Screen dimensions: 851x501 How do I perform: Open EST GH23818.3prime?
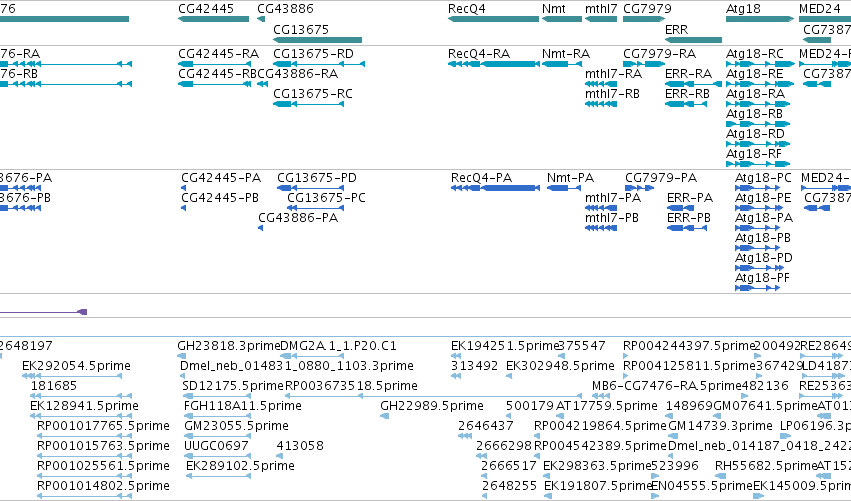click(x=228, y=346)
